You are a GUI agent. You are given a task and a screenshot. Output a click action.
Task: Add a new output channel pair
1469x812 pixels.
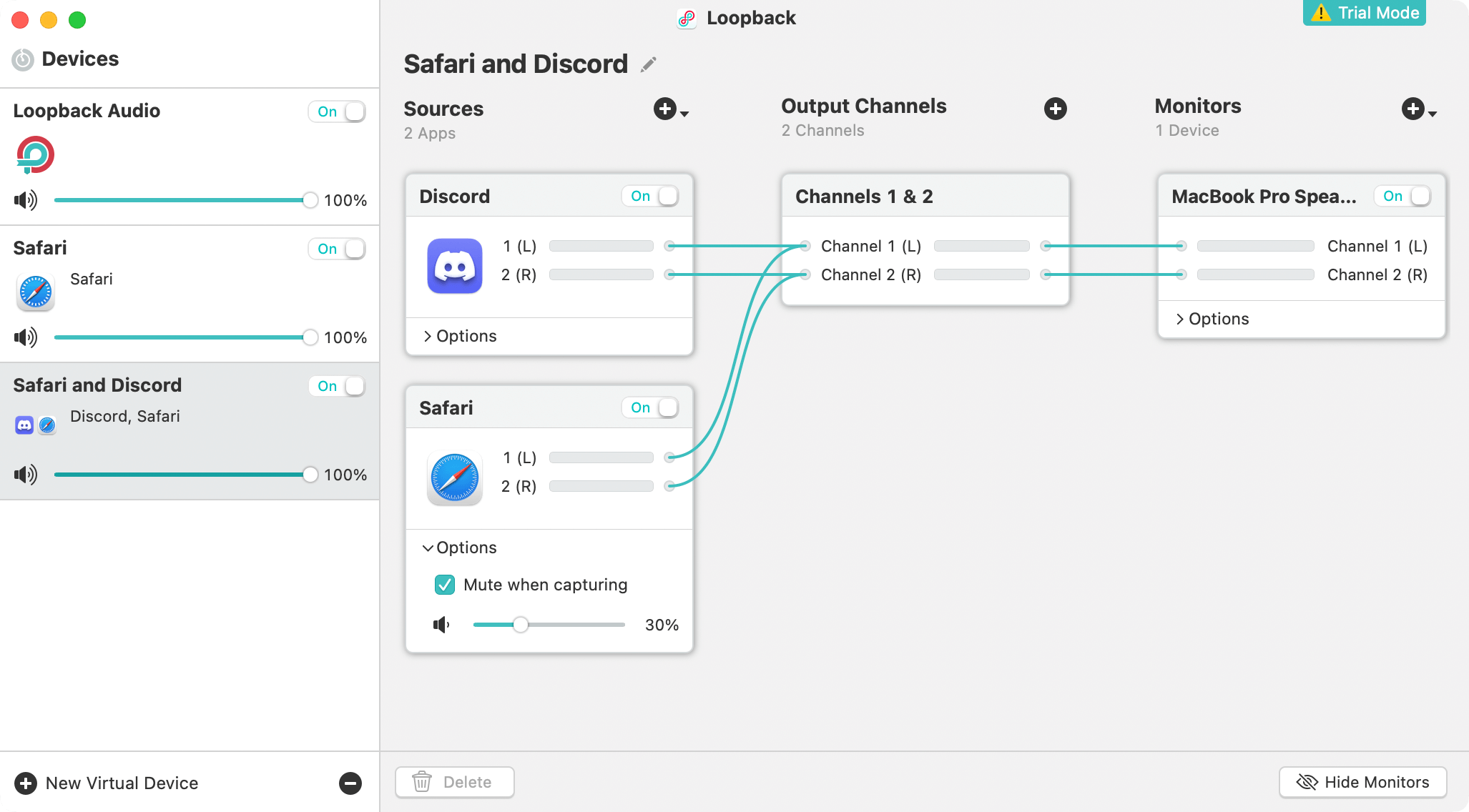coord(1055,109)
